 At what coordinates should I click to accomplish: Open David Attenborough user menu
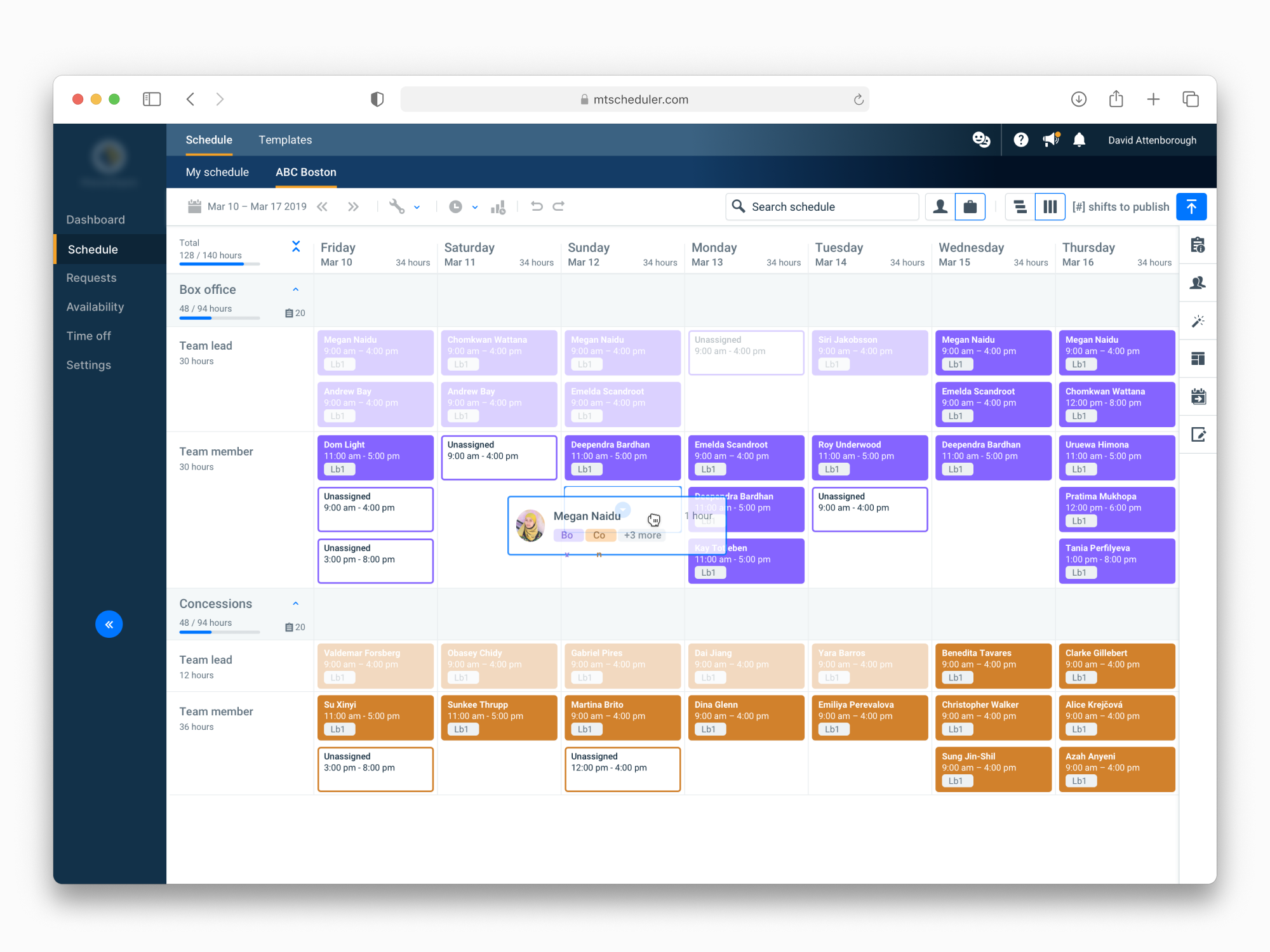[x=1152, y=140]
